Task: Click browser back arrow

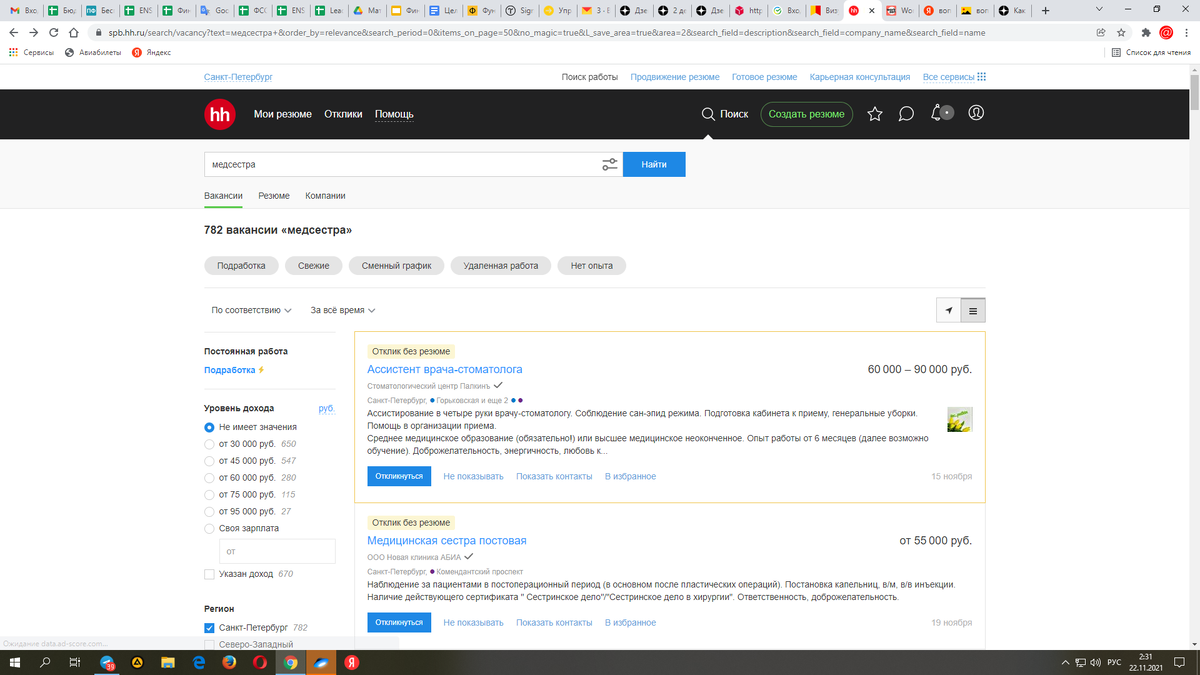Action: coord(13,32)
